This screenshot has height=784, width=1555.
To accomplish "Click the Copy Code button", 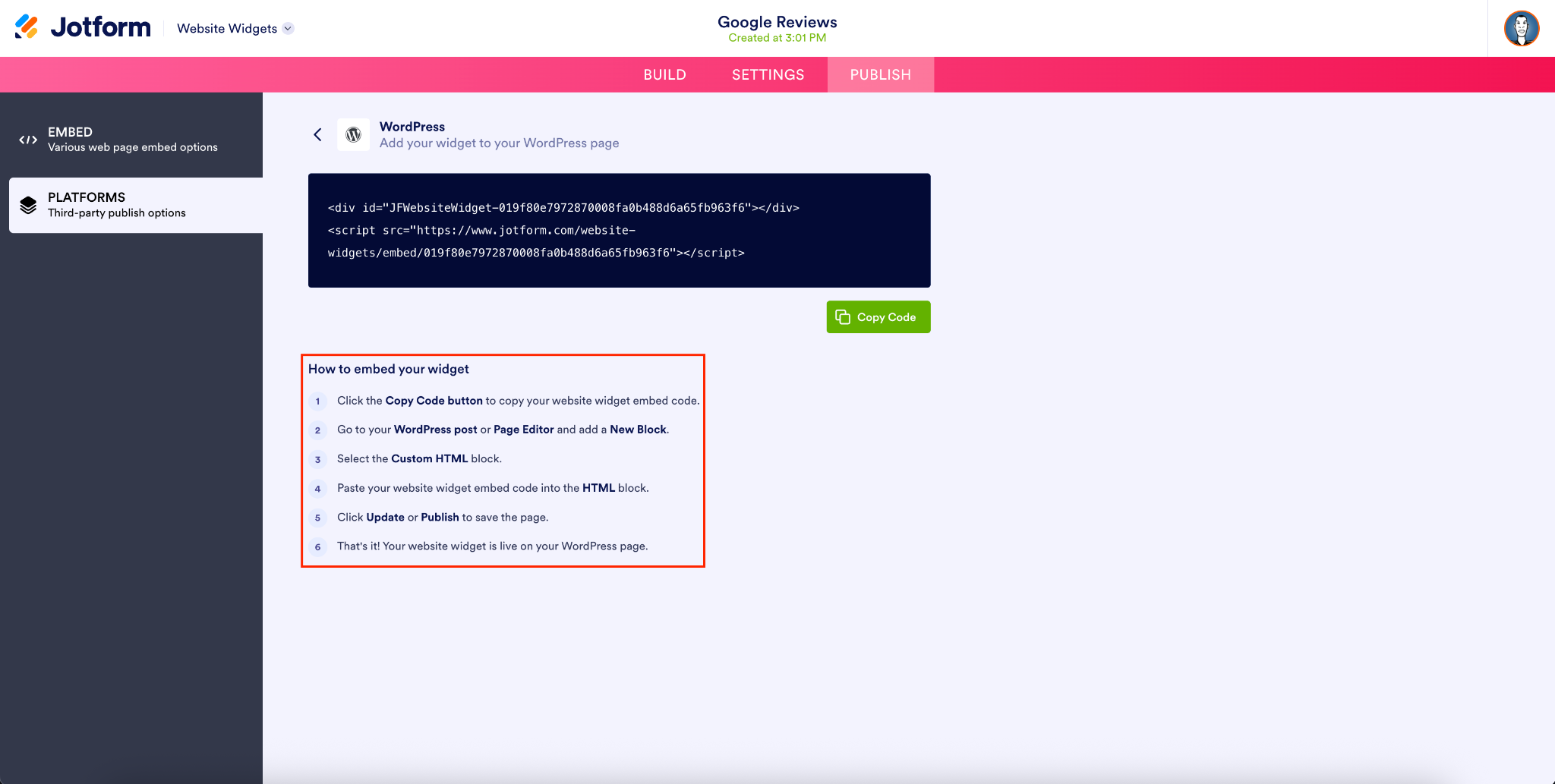I will pos(878,317).
